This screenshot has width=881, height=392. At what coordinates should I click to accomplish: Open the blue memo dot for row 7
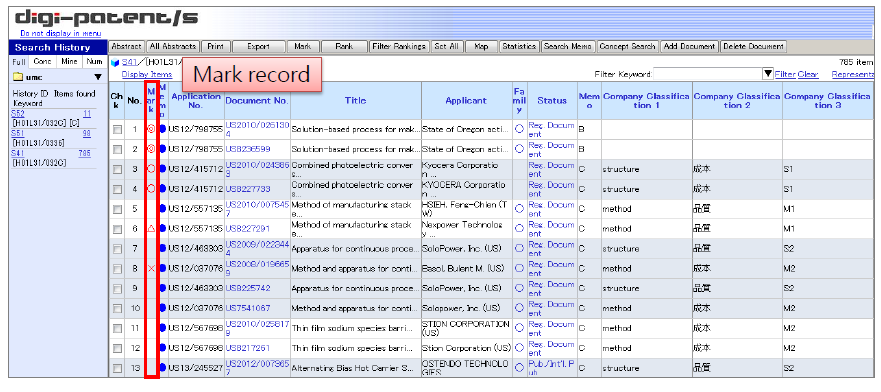click(163, 248)
